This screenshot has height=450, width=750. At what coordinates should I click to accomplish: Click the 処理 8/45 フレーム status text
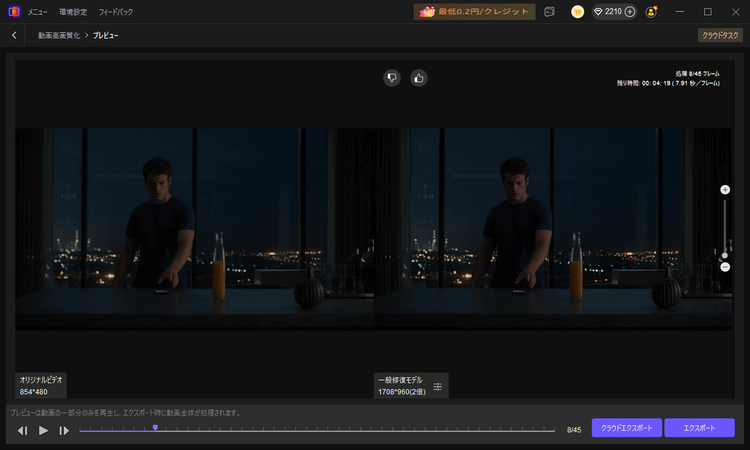697,74
